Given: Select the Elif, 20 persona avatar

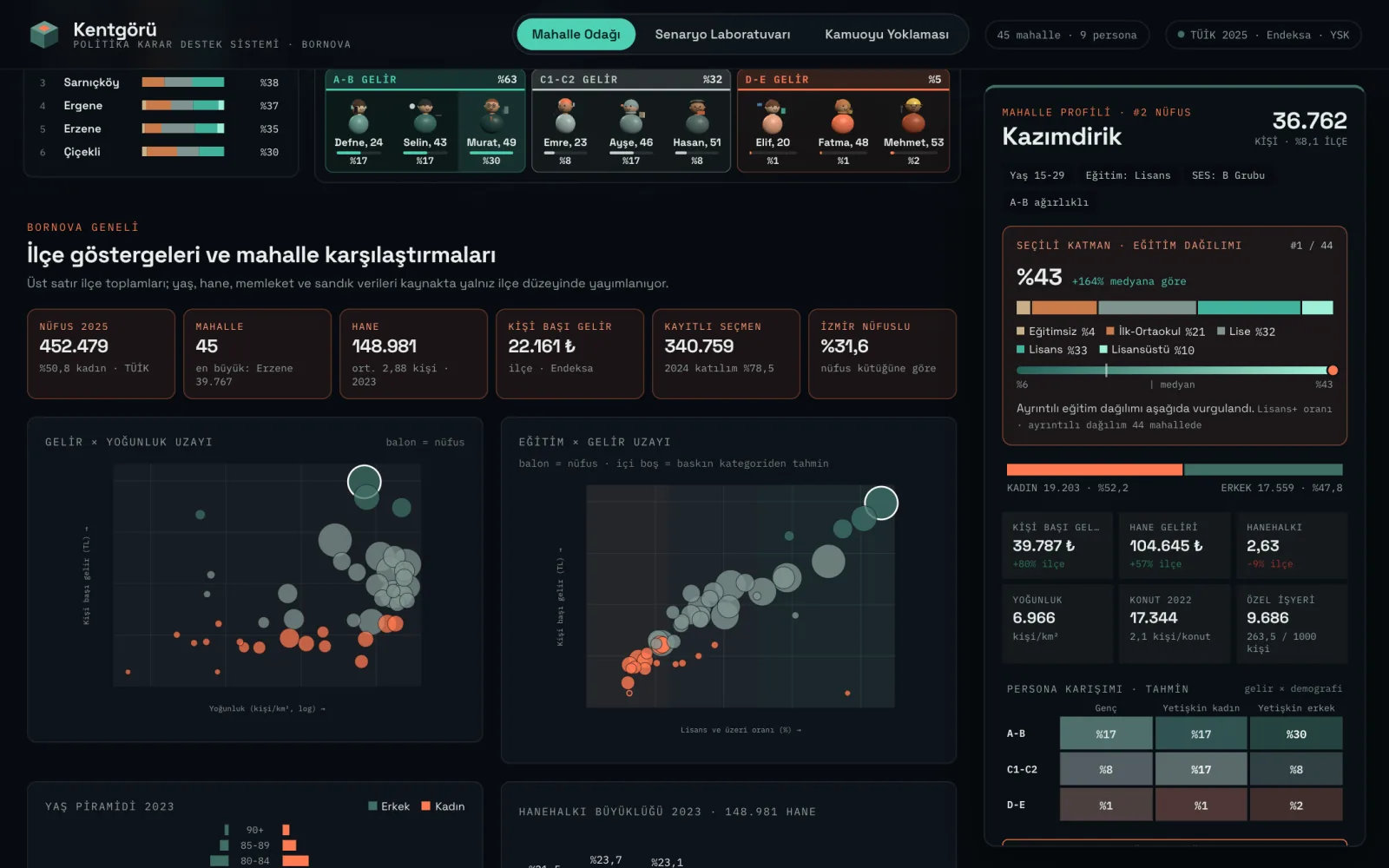Looking at the screenshot, I should pyautogui.click(x=773, y=115).
